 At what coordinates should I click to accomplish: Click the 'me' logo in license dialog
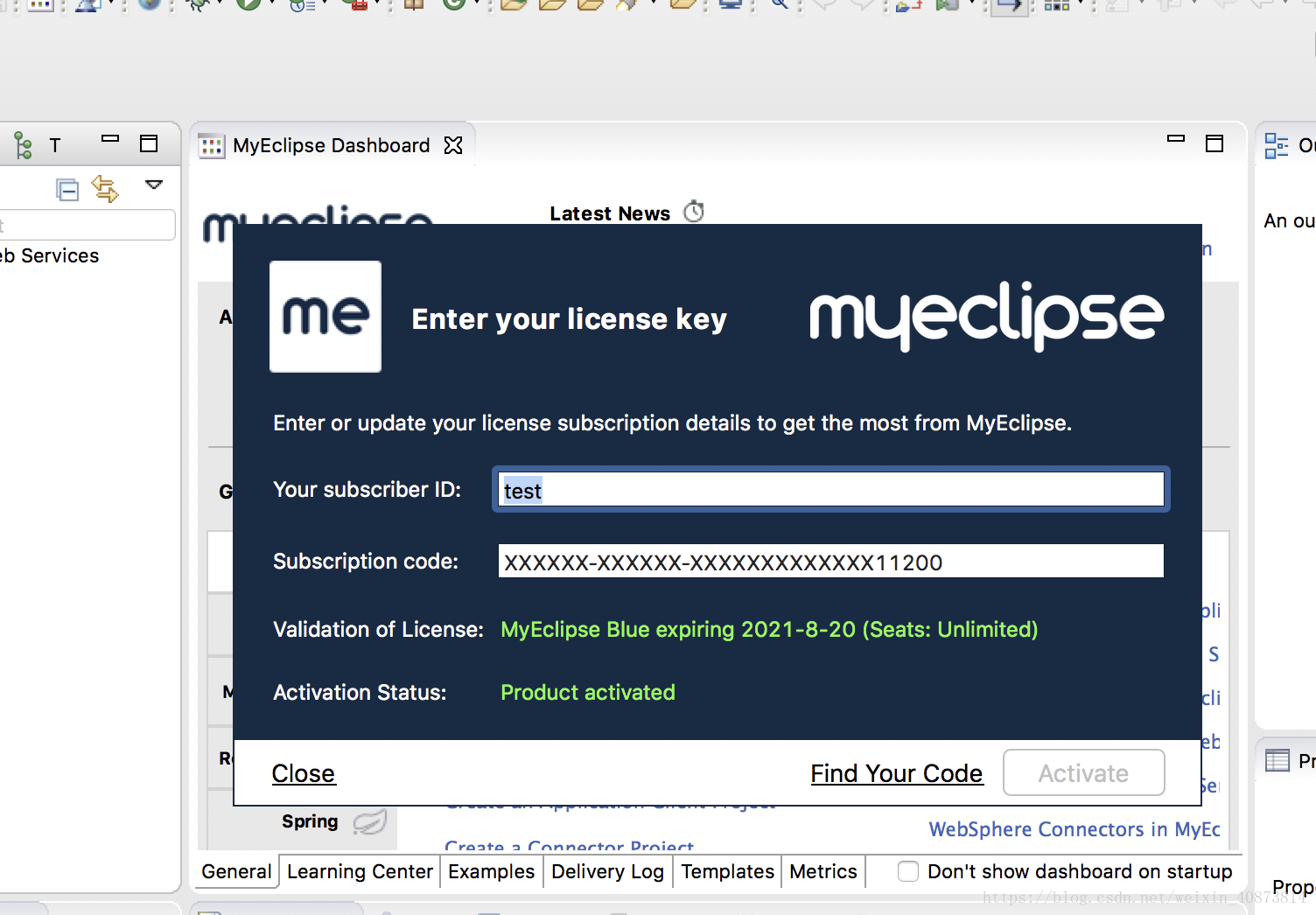click(325, 317)
